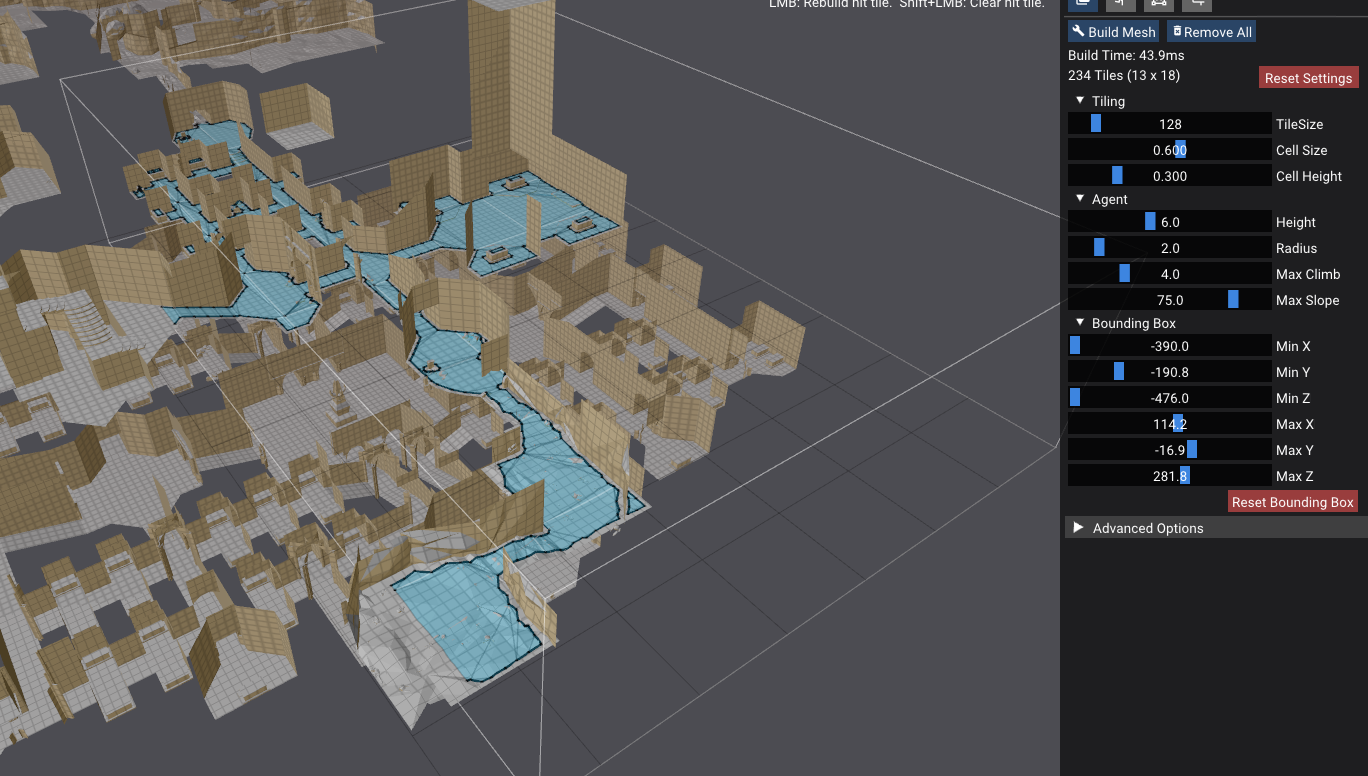Collapse the Tiling section
Screen dimensions: 1368x776
pyautogui.click(x=1080, y=101)
